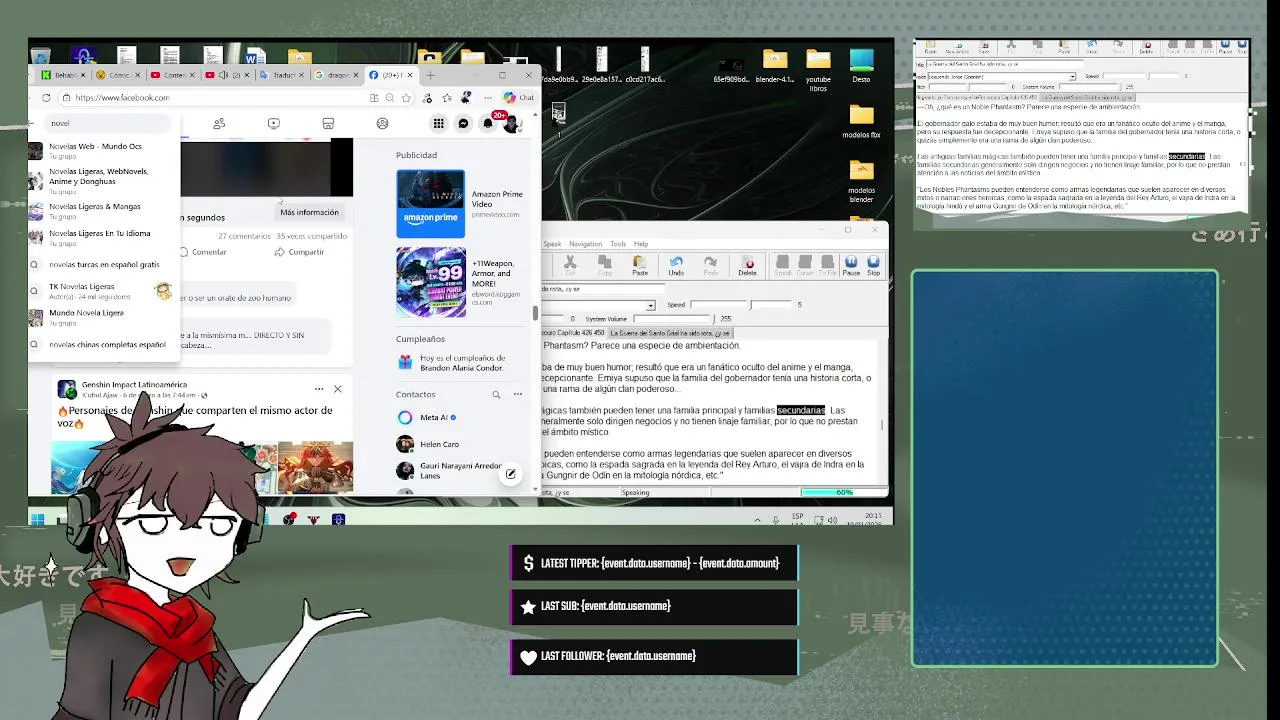
Task: Open the Facebook Watch video icon
Action: point(274,123)
